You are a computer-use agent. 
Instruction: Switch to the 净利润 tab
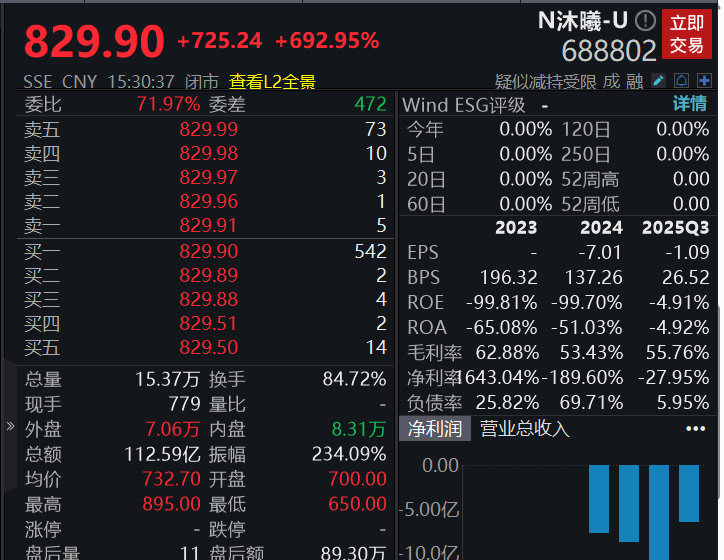pos(434,429)
